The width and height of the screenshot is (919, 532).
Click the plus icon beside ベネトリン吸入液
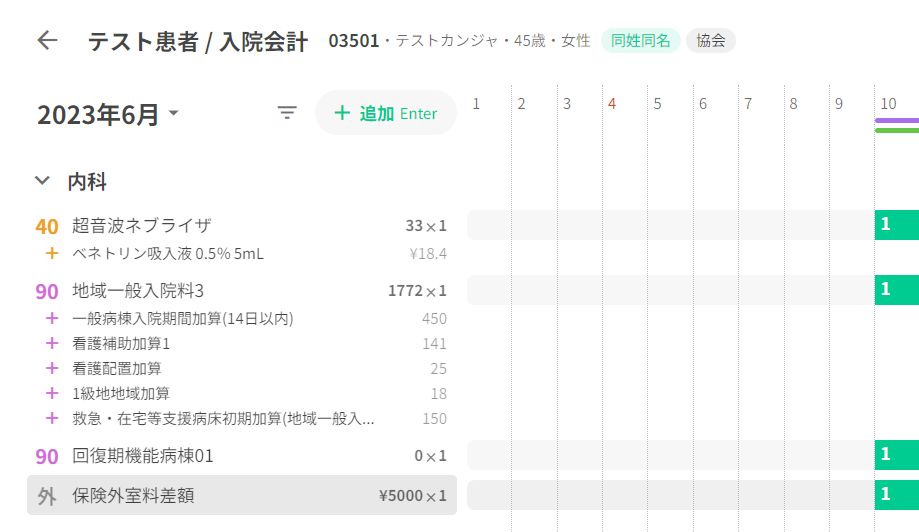(52, 254)
